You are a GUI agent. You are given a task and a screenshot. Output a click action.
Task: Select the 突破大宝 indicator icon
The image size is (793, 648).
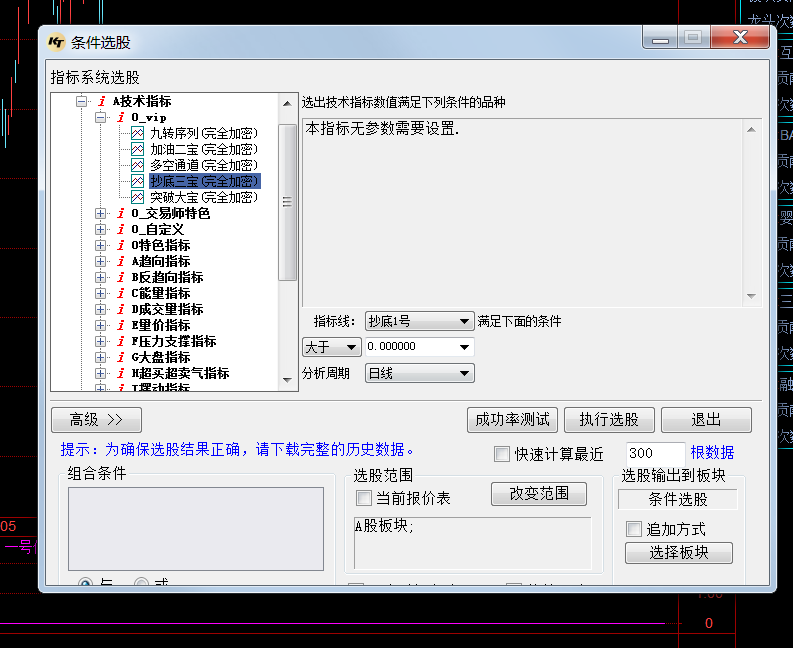click(138, 197)
